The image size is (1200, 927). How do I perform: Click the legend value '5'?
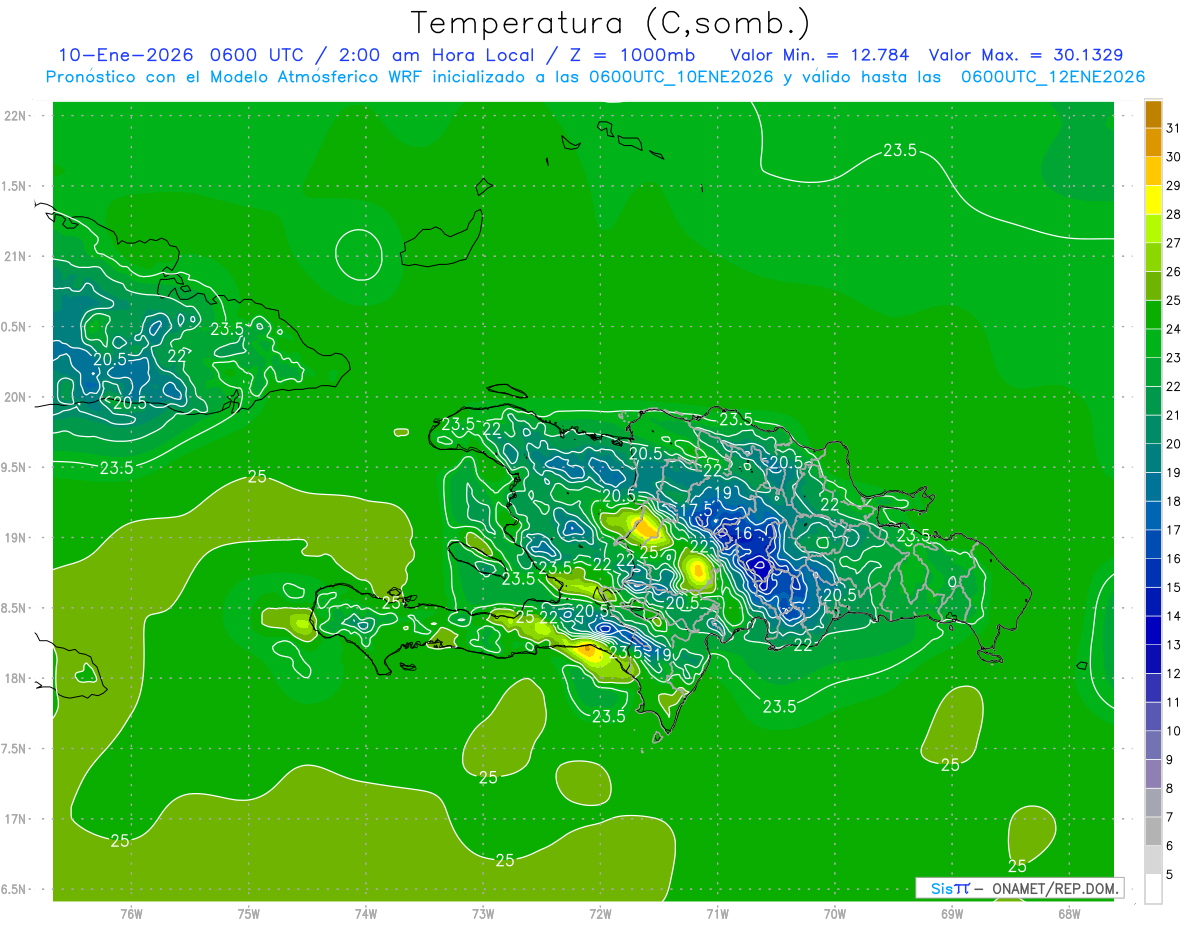pyautogui.click(x=1170, y=875)
